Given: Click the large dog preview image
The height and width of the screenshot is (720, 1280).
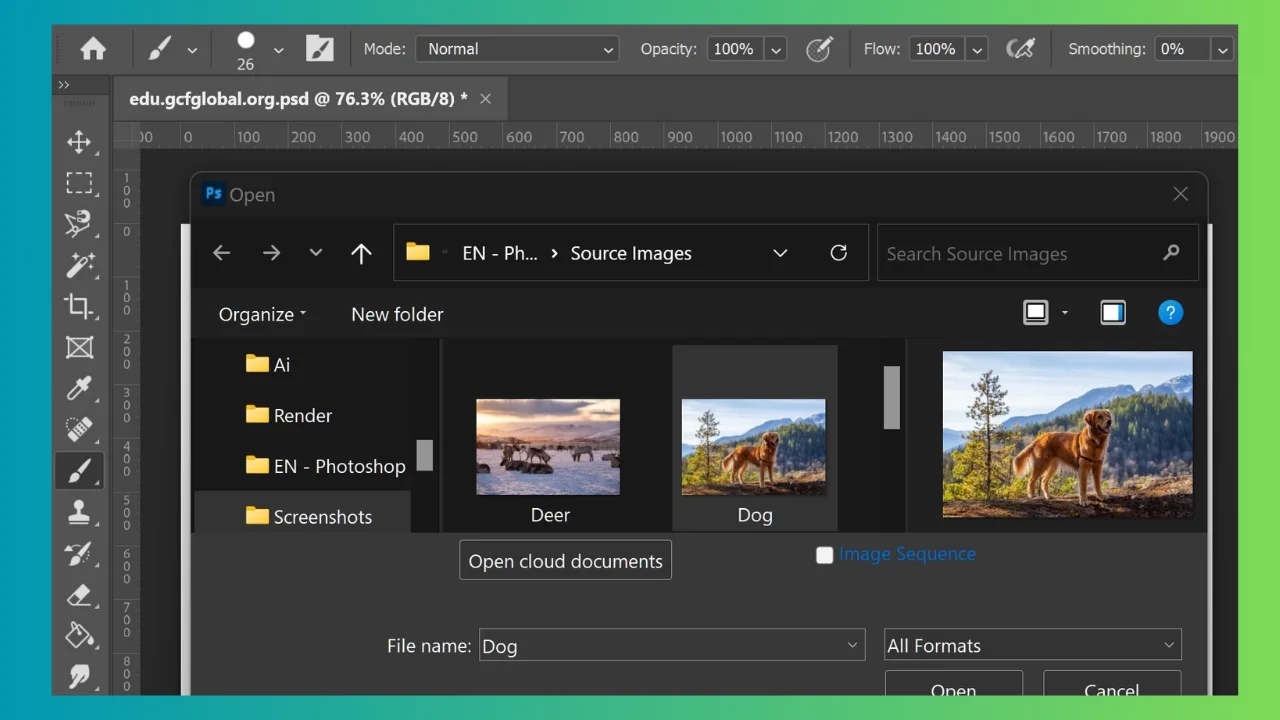Looking at the screenshot, I should [1068, 434].
